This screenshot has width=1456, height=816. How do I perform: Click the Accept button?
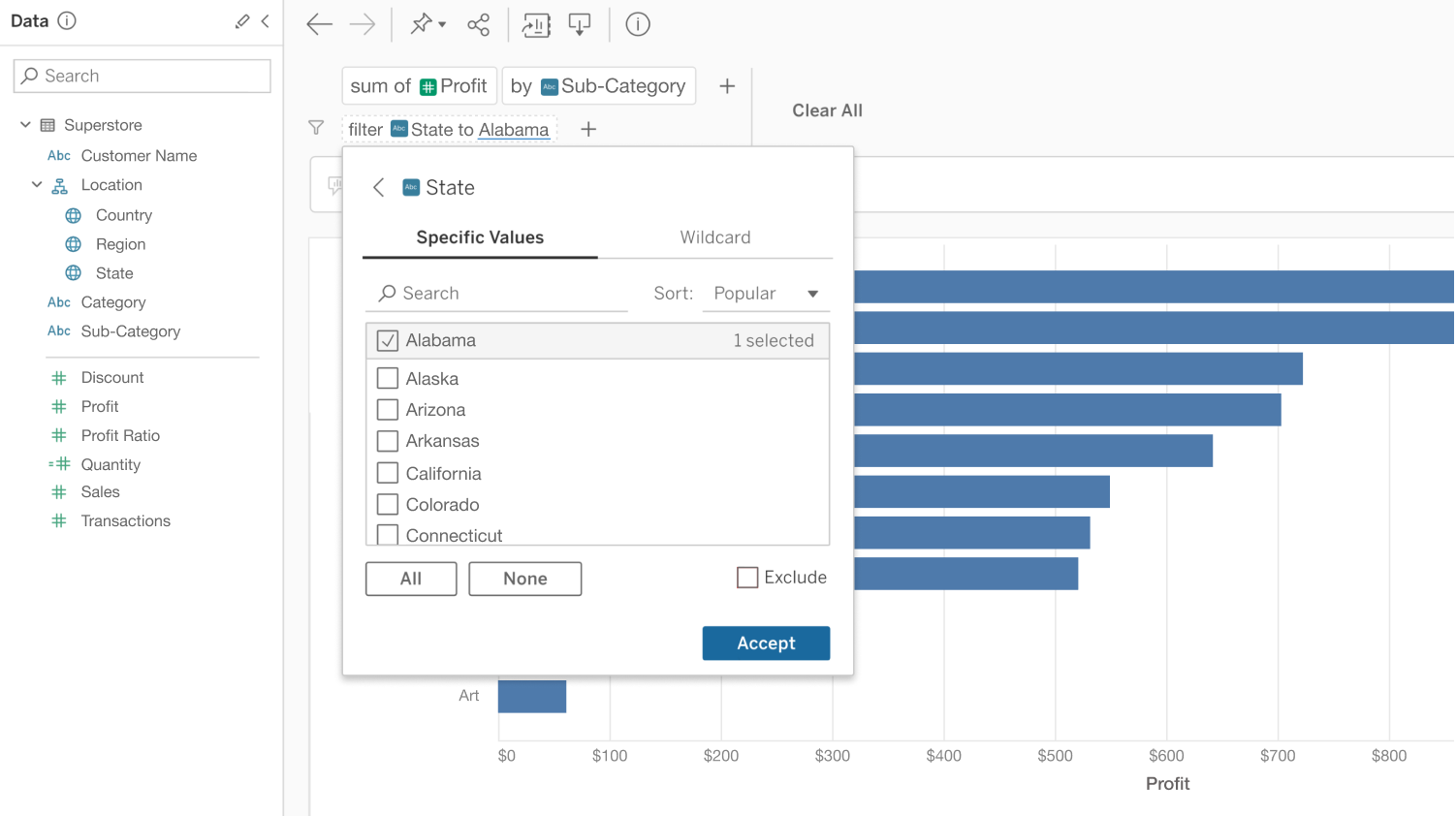tap(766, 643)
